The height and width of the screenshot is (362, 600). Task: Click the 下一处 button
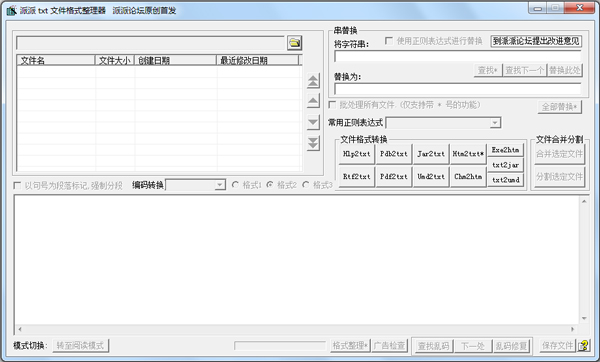pyautogui.click(x=473, y=346)
